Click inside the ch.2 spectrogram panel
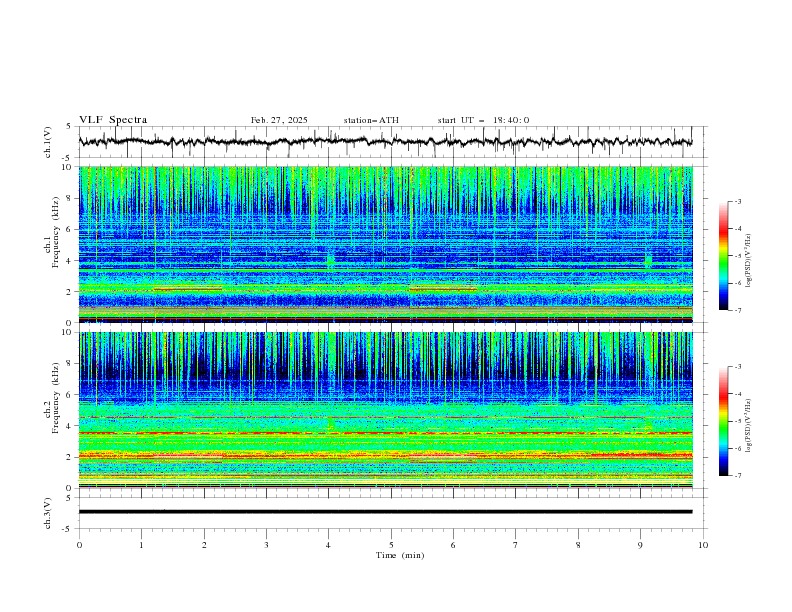This screenshot has width=792, height=612. coord(385,410)
